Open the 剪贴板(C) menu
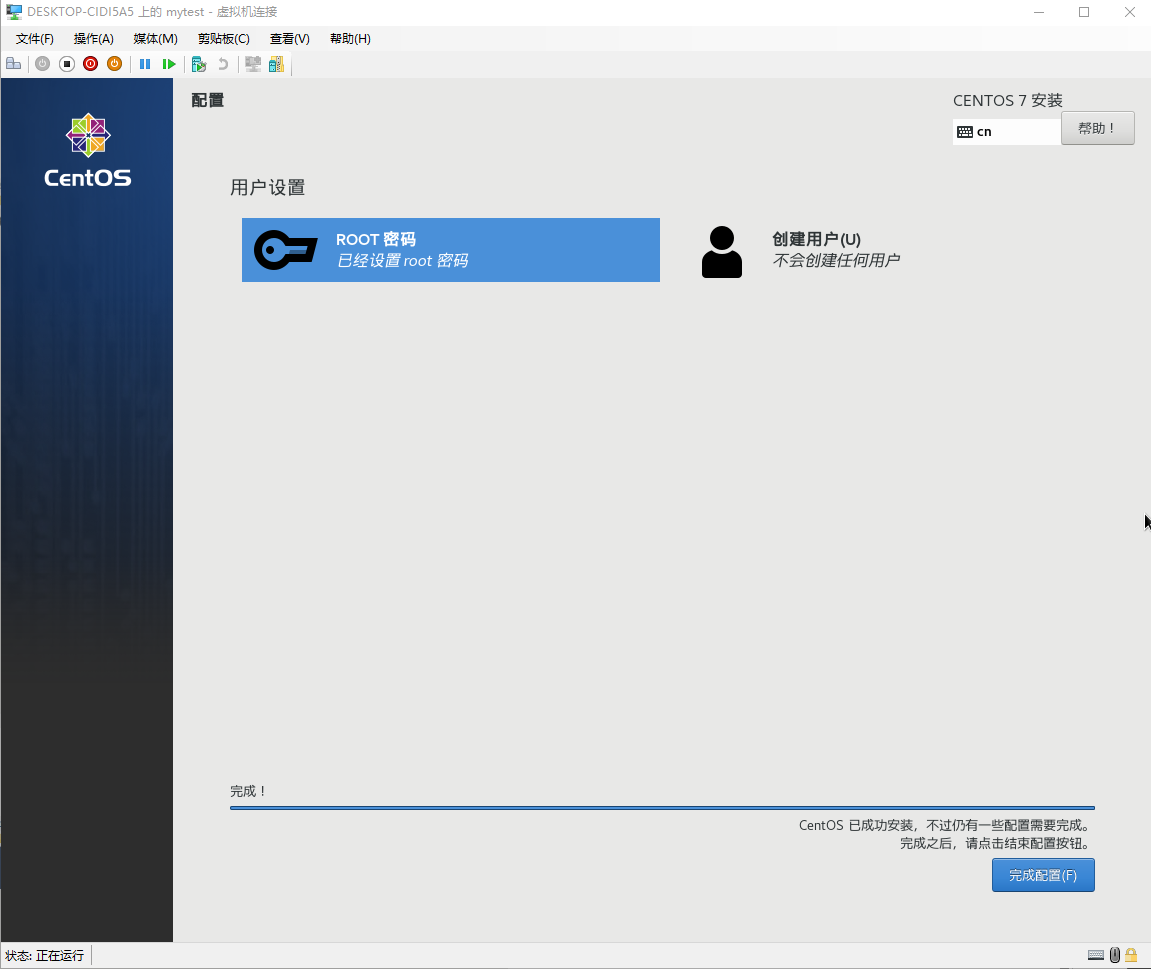 [x=224, y=39]
